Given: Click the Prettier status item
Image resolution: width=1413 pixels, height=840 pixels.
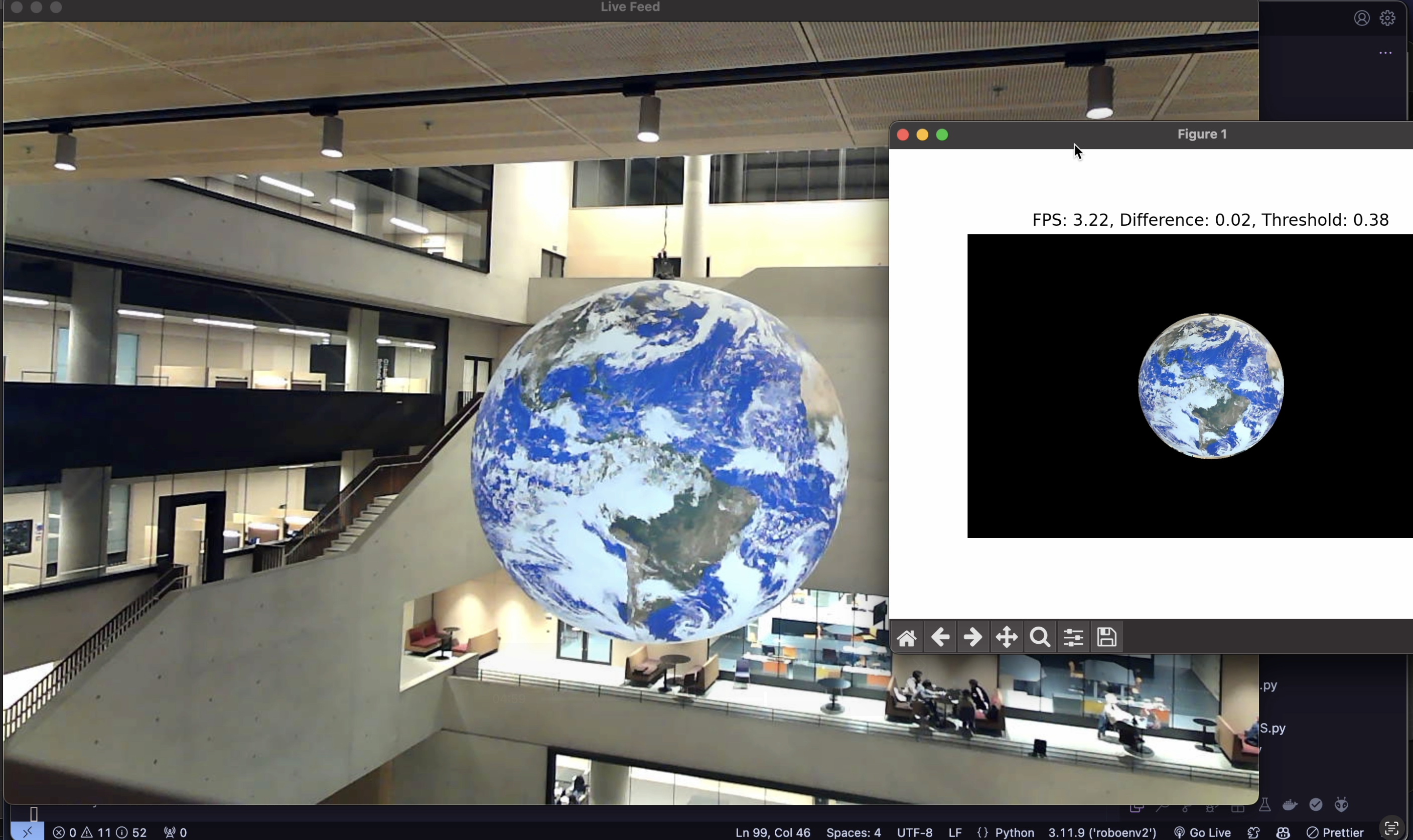Looking at the screenshot, I should click(x=1335, y=832).
